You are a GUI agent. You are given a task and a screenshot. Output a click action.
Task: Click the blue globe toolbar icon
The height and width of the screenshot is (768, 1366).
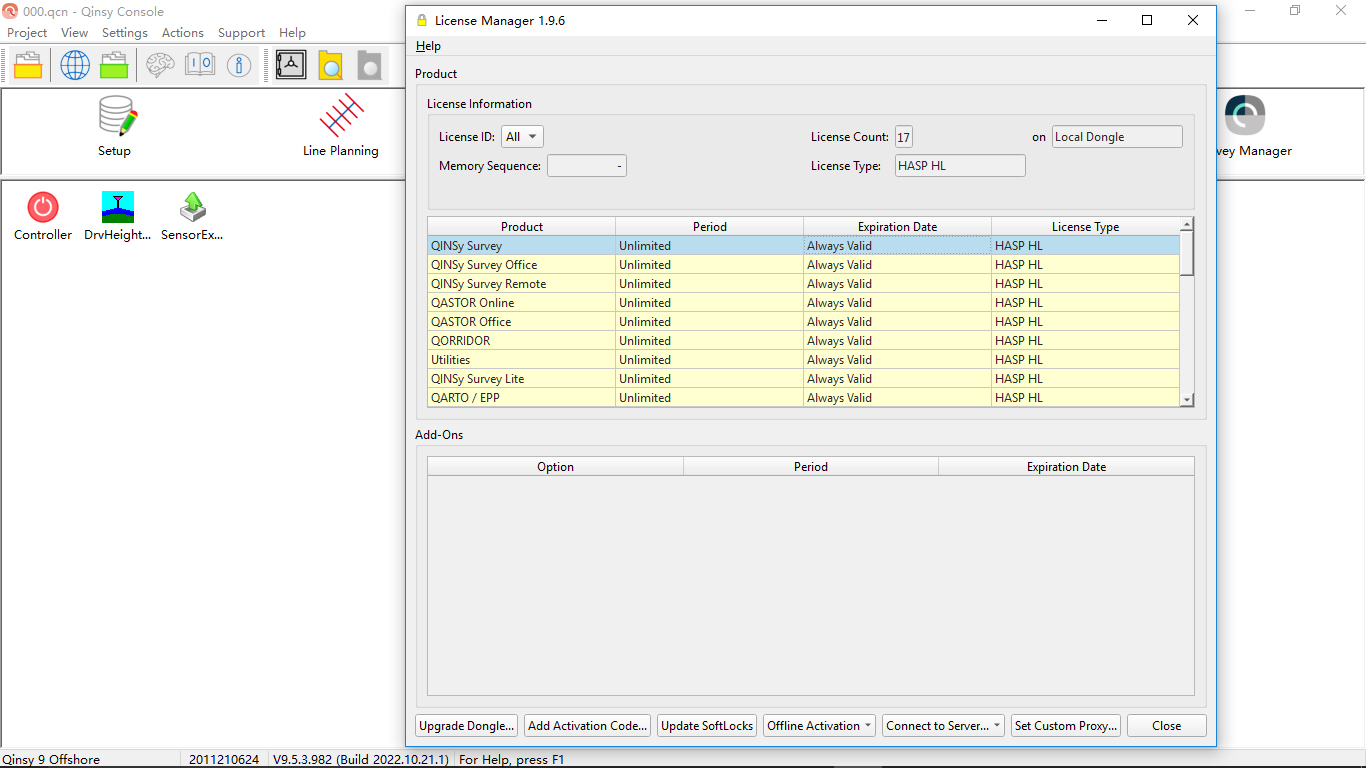(x=75, y=65)
